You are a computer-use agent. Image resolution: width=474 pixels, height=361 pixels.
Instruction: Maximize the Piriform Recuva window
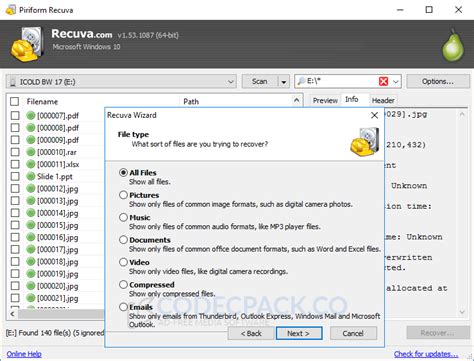pos(429,10)
